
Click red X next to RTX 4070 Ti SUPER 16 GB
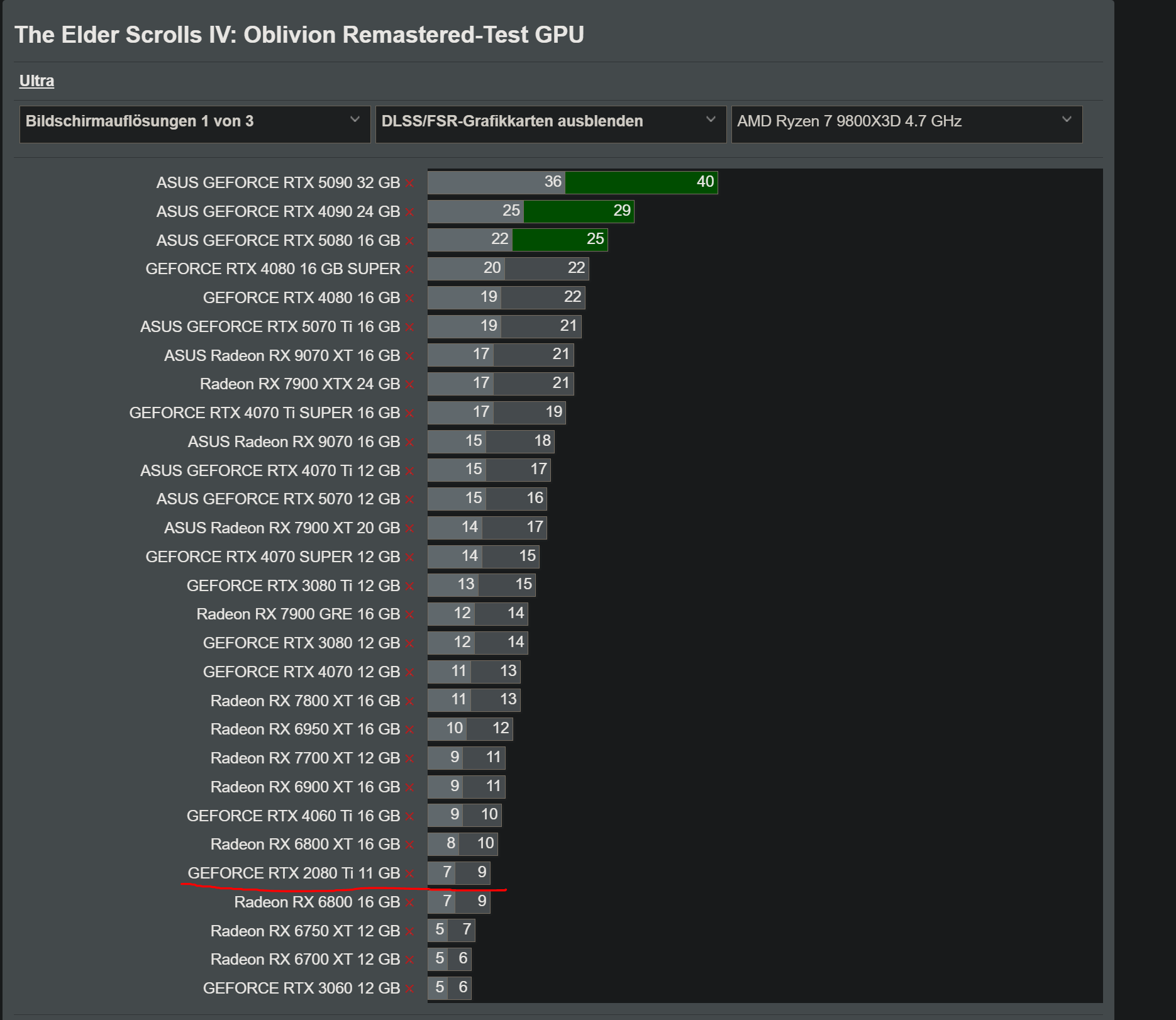click(410, 414)
